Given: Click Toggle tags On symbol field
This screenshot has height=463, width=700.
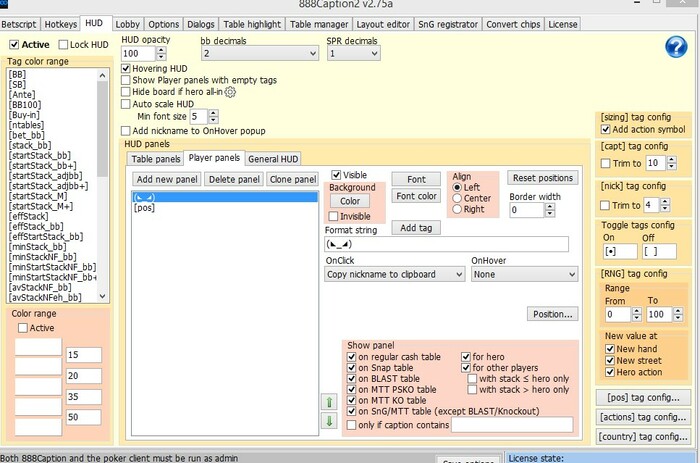Looking at the screenshot, I should point(620,251).
